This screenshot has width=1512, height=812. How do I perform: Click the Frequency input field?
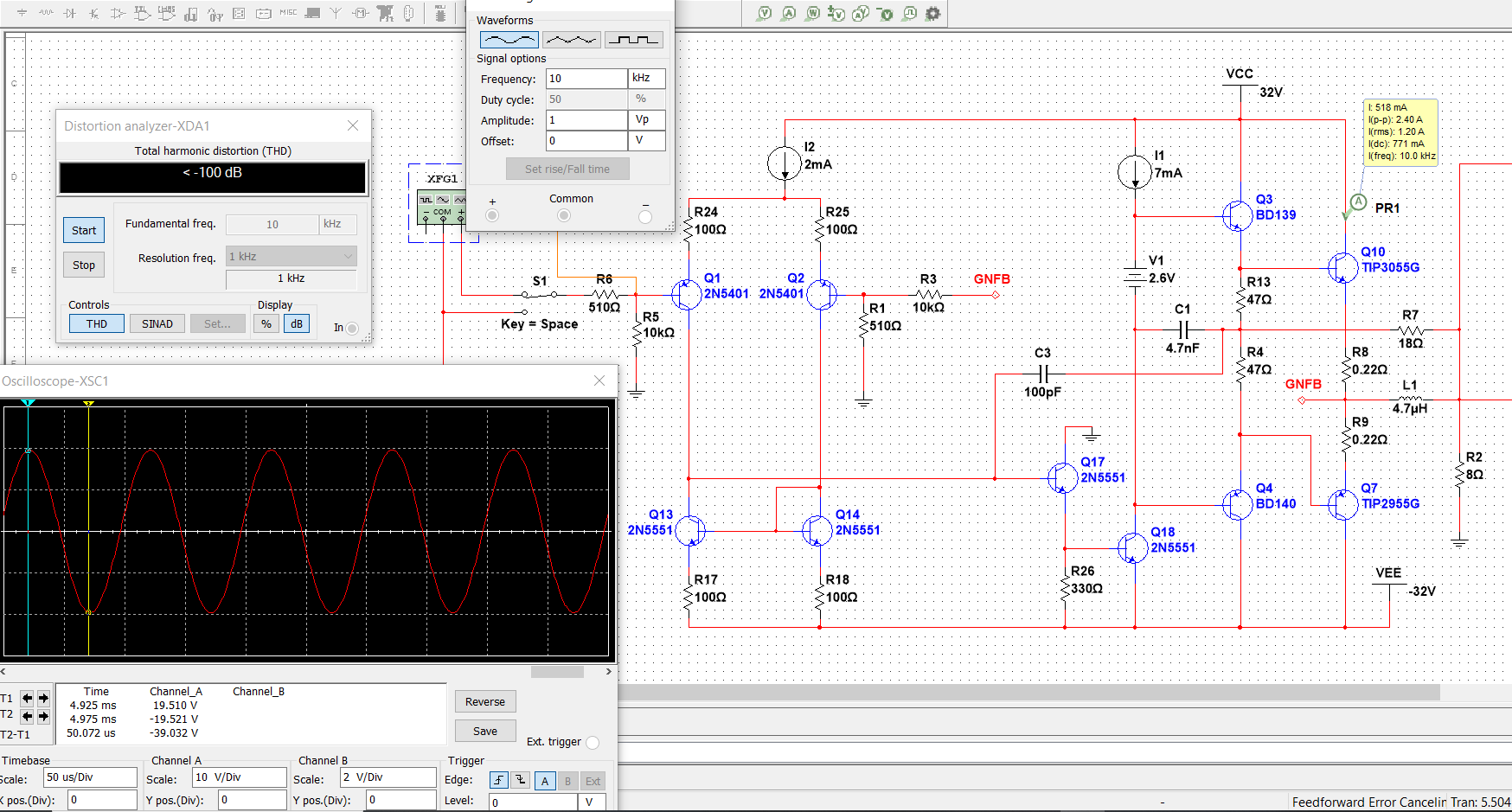pyautogui.click(x=586, y=78)
